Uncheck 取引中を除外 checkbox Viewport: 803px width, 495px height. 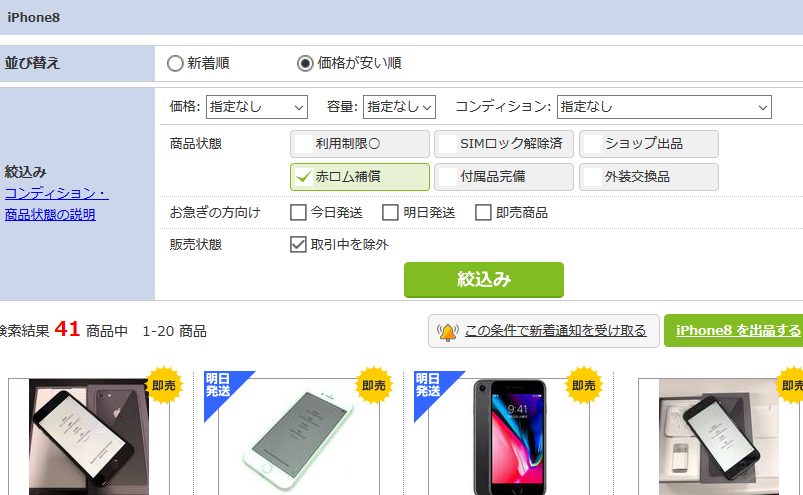point(298,244)
